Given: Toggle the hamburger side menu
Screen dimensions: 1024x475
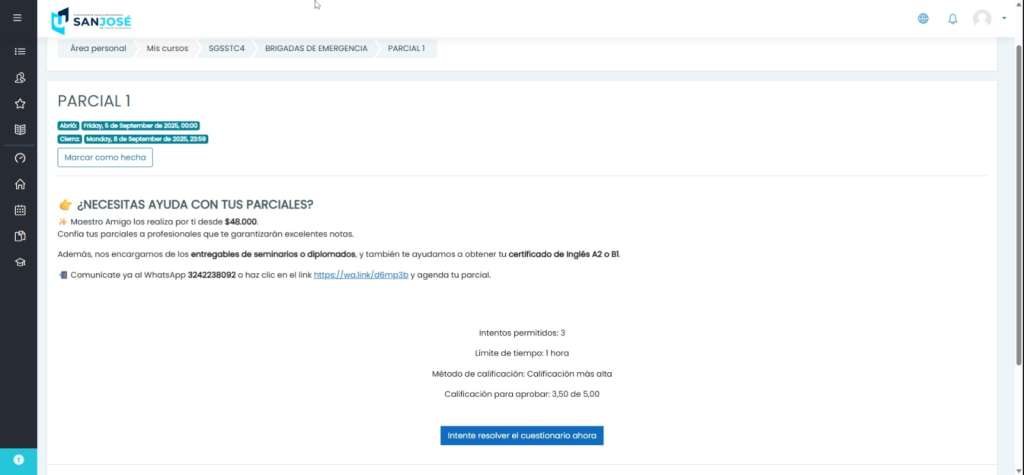Looking at the screenshot, I should click(x=18, y=18).
